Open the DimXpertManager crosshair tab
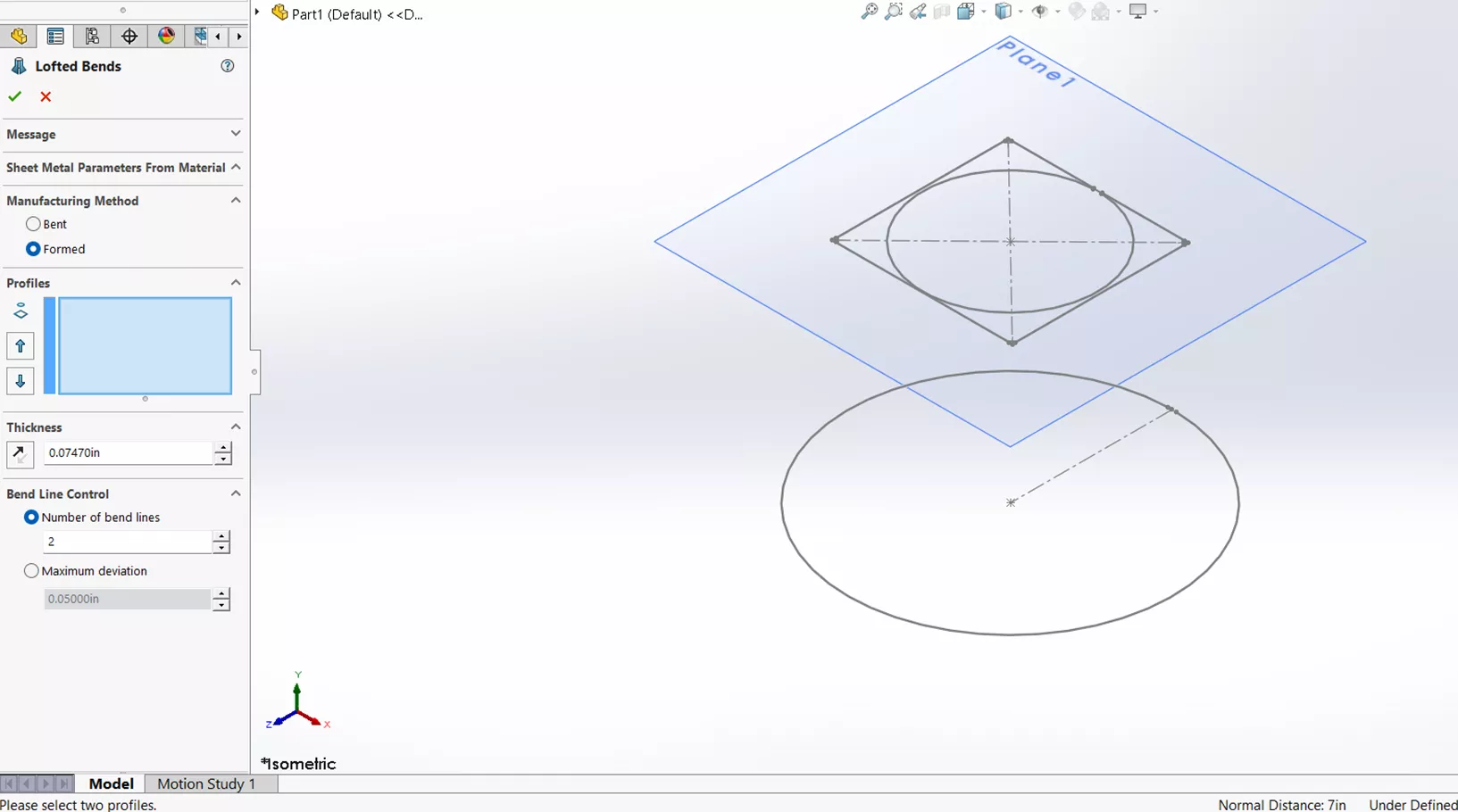The height and width of the screenshot is (812, 1458). tap(129, 37)
